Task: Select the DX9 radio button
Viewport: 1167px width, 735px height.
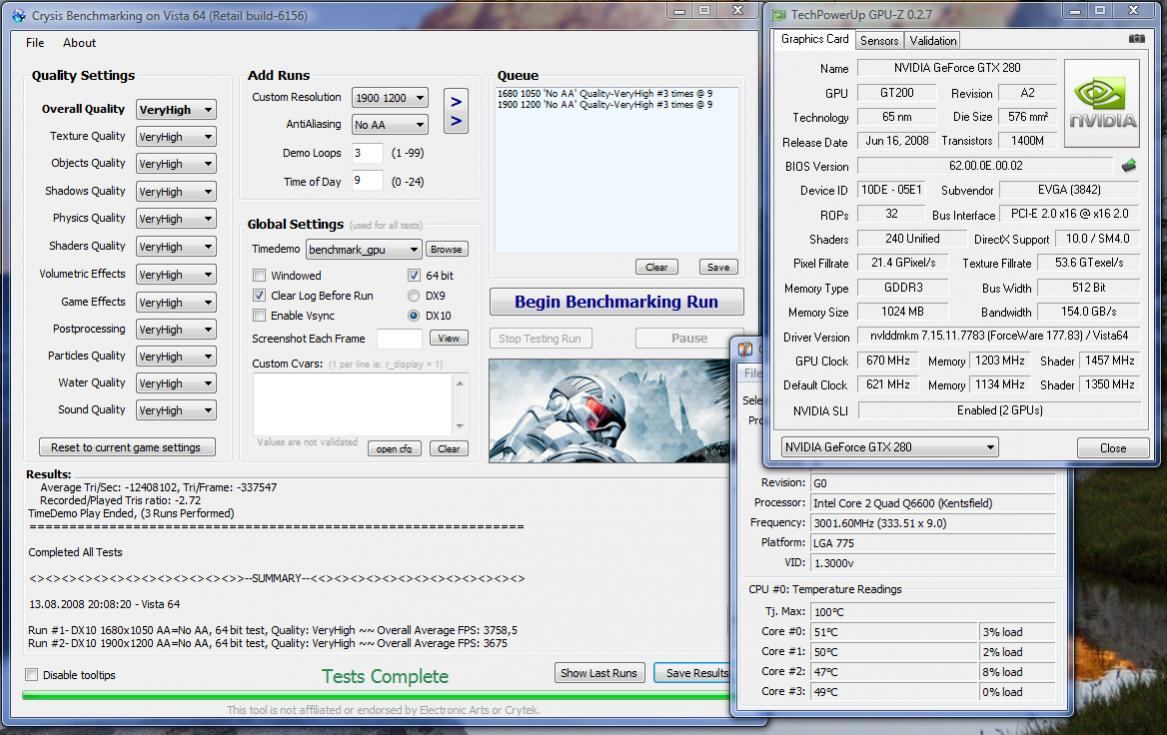Action: [x=414, y=295]
